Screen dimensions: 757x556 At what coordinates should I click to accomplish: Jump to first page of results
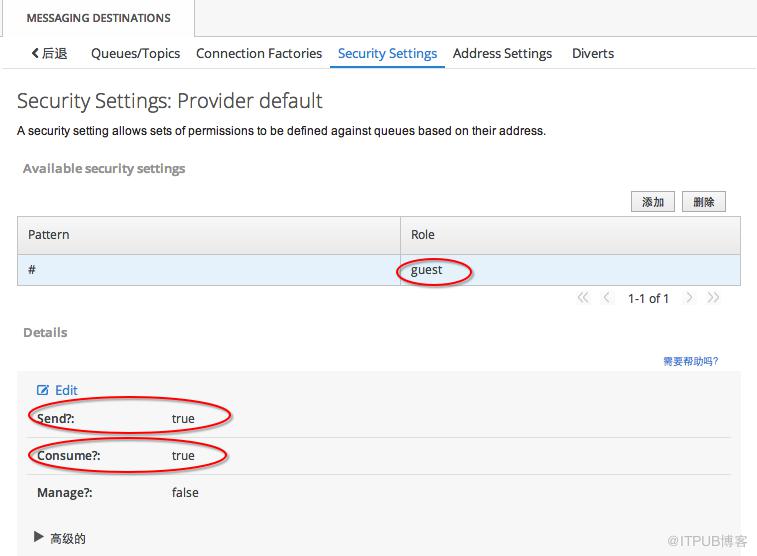click(x=583, y=298)
